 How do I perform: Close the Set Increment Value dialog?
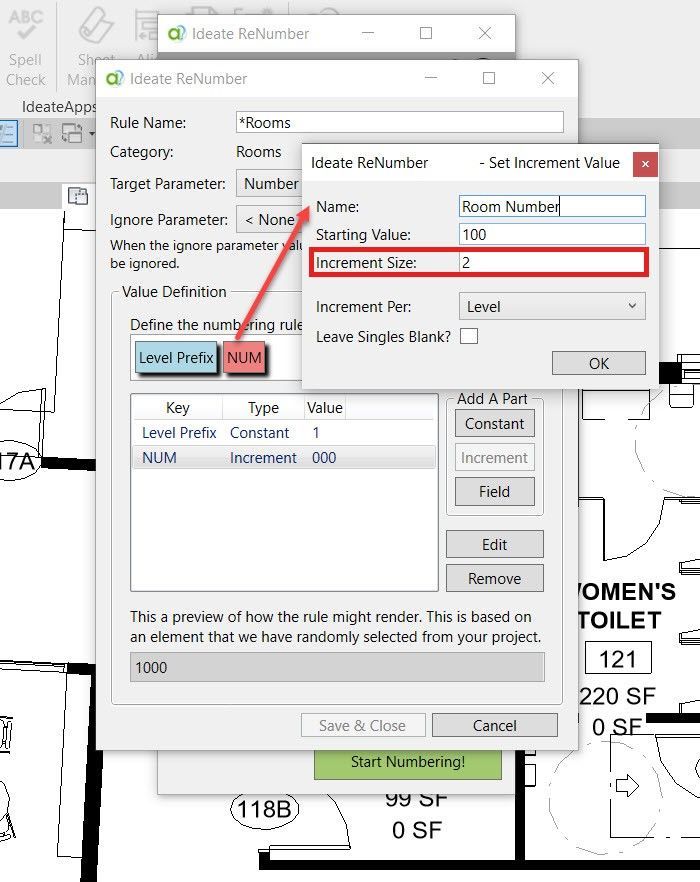(645, 164)
